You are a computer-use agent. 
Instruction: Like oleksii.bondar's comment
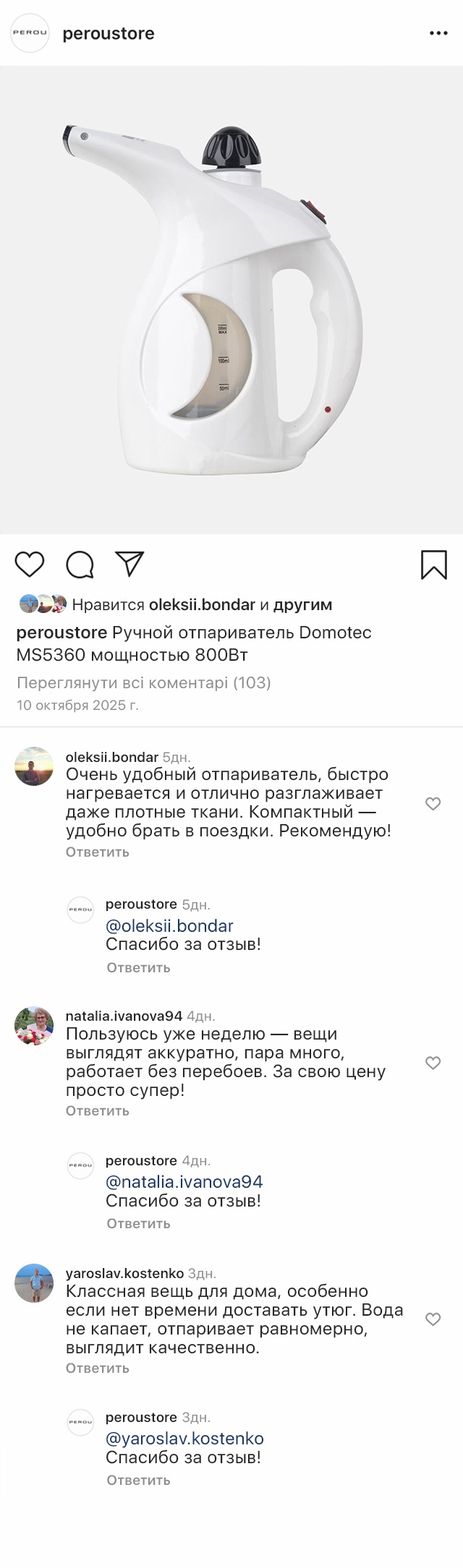[x=433, y=804]
